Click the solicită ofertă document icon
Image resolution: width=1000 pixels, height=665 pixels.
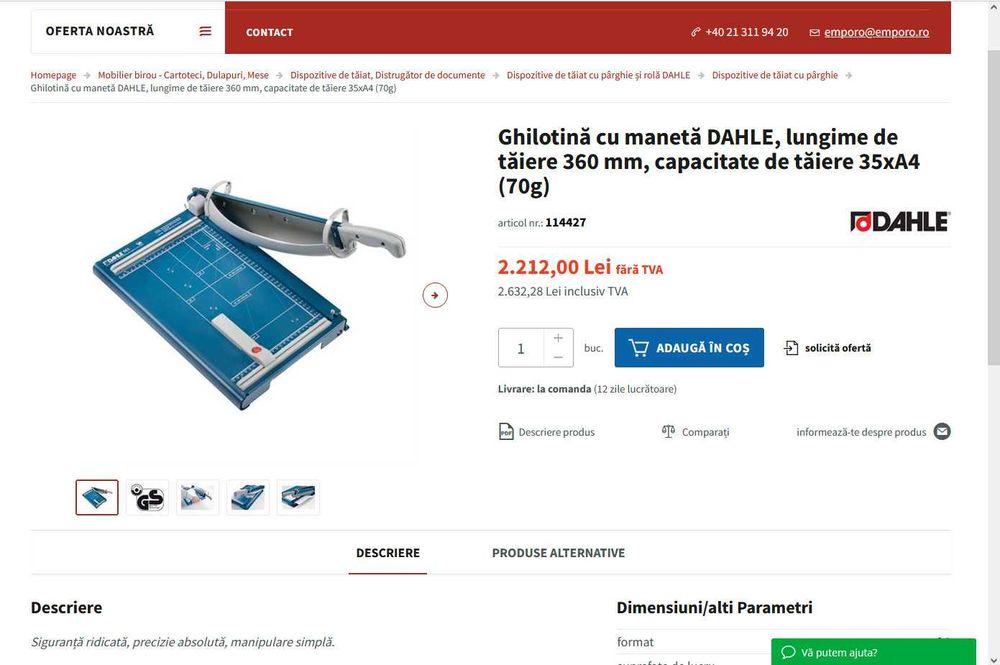[x=791, y=347]
